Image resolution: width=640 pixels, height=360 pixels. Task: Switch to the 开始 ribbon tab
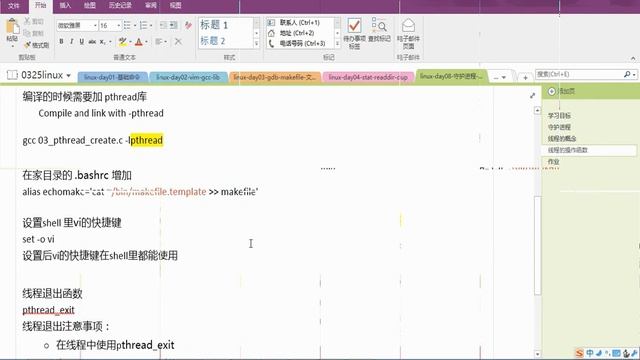(x=40, y=5)
